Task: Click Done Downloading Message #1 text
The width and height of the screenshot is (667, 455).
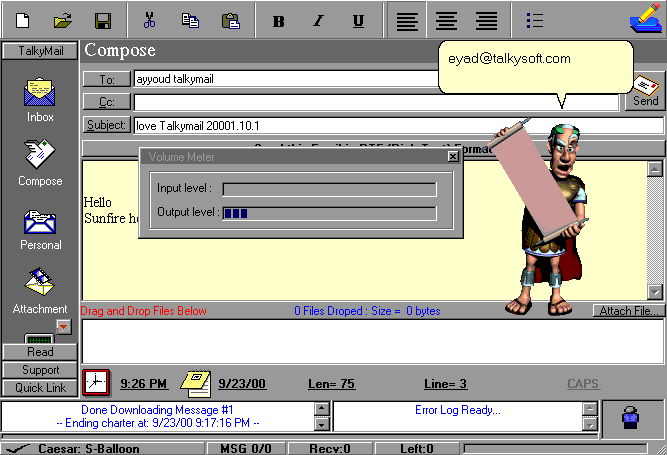Action: (157, 410)
